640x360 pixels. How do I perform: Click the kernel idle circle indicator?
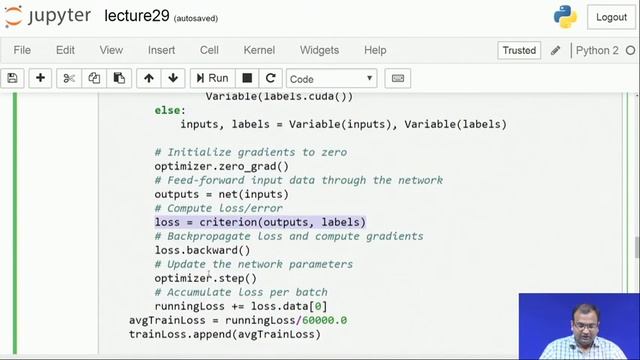[x=631, y=51]
